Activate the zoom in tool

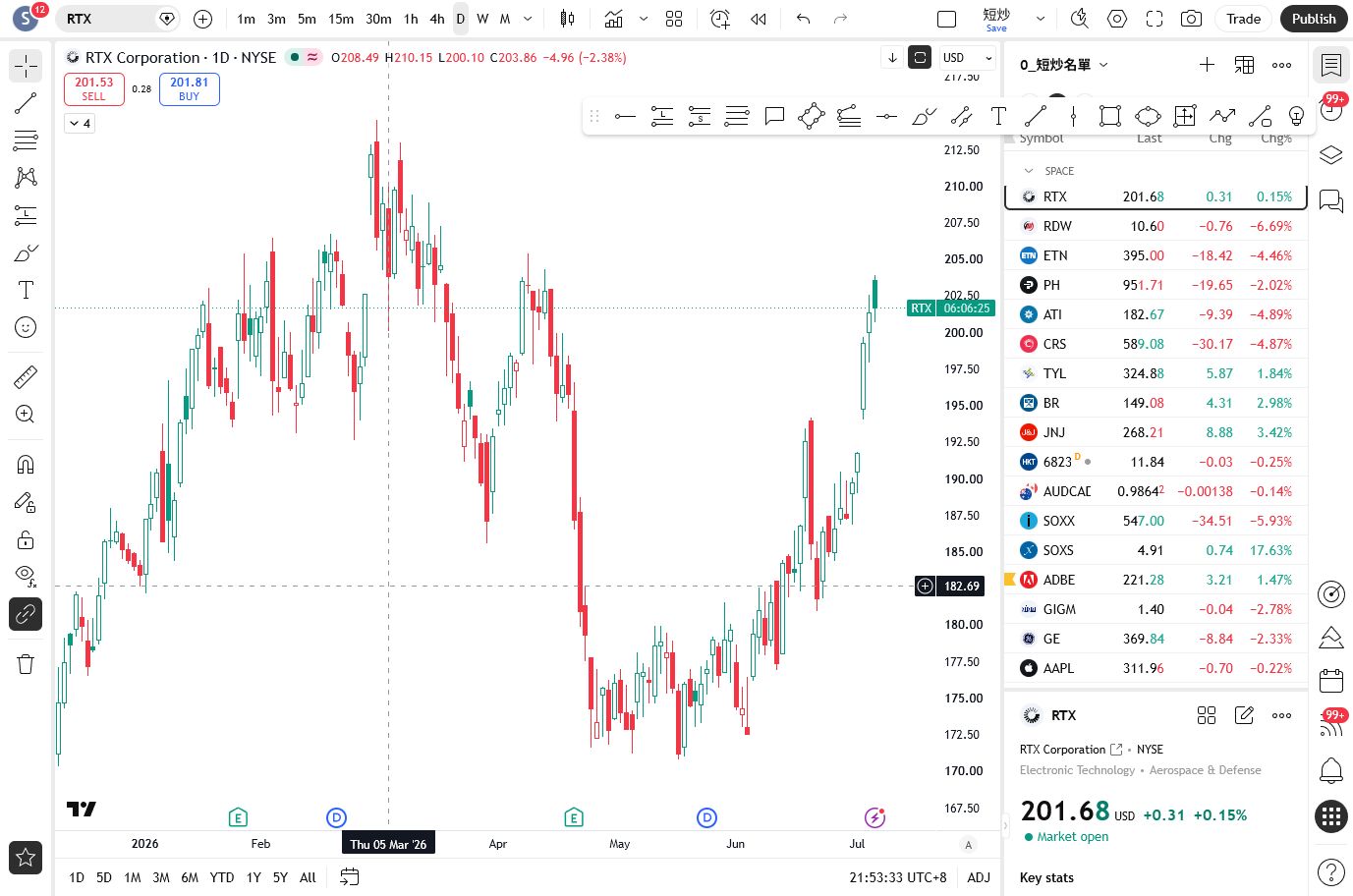point(26,414)
